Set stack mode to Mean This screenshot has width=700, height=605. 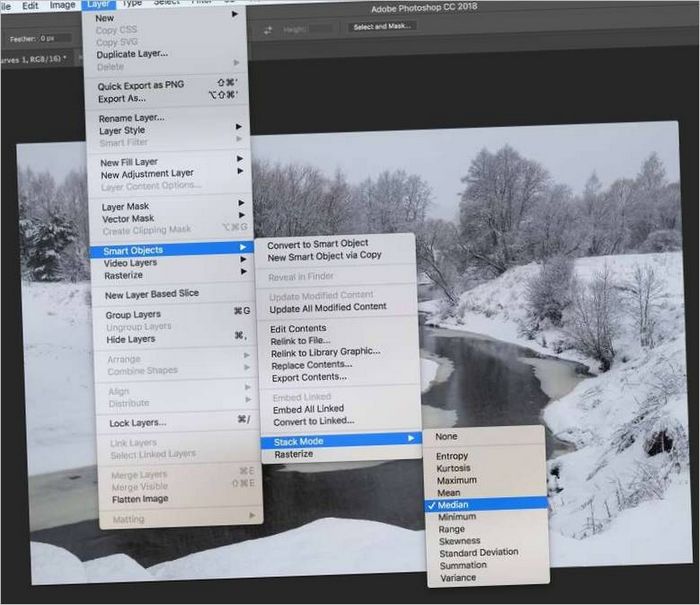tap(485, 492)
